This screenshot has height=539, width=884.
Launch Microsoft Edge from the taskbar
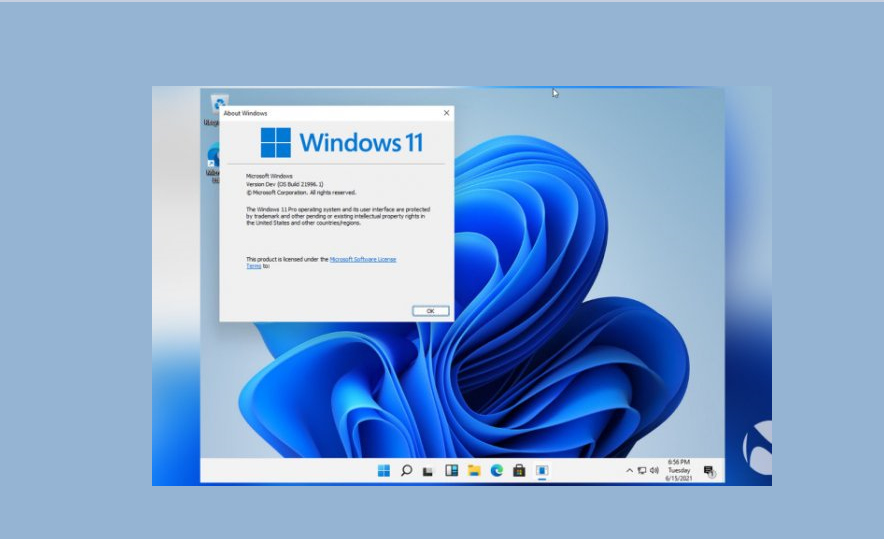tap(497, 471)
